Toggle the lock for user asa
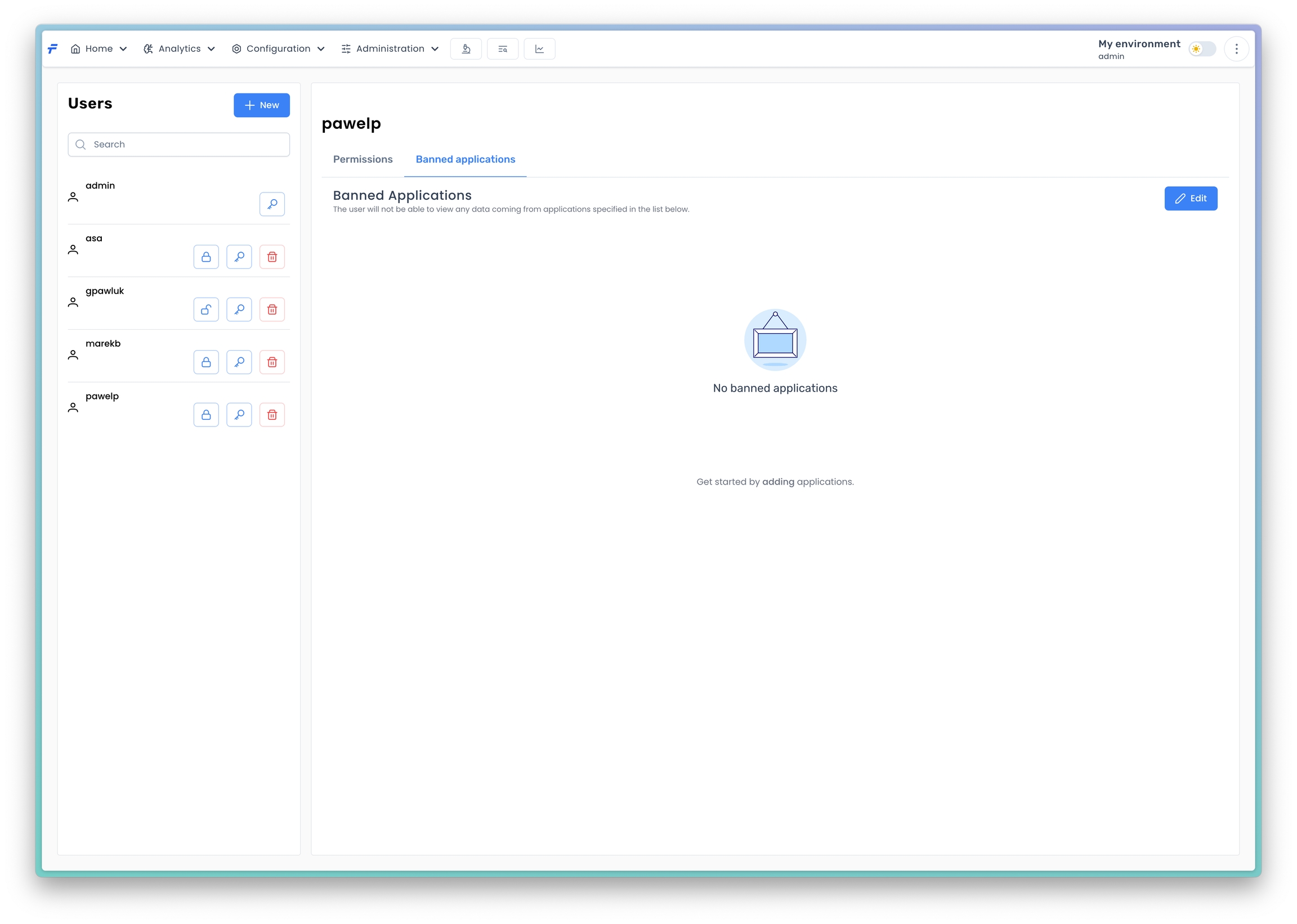The height and width of the screenshot is (924, 1297). [x=206, y=257]
